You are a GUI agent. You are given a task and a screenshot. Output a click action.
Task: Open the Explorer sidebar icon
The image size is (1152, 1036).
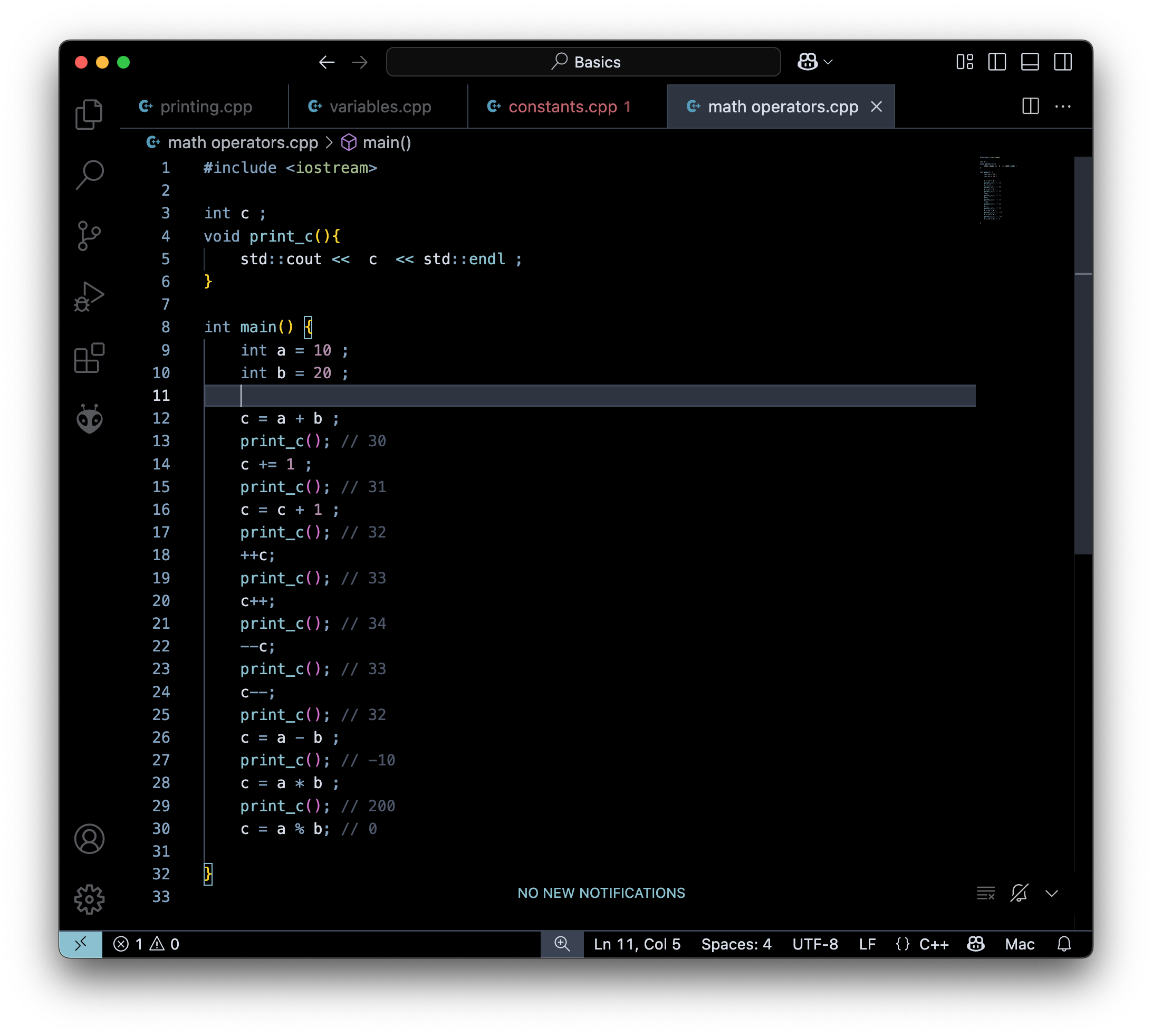pos(89,114)
